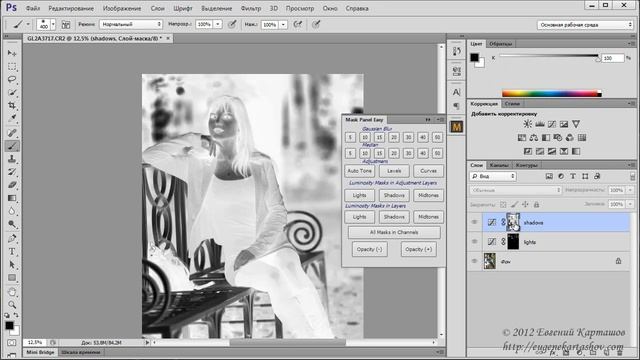Click the K slider handle in Color panel

[598, 59]
